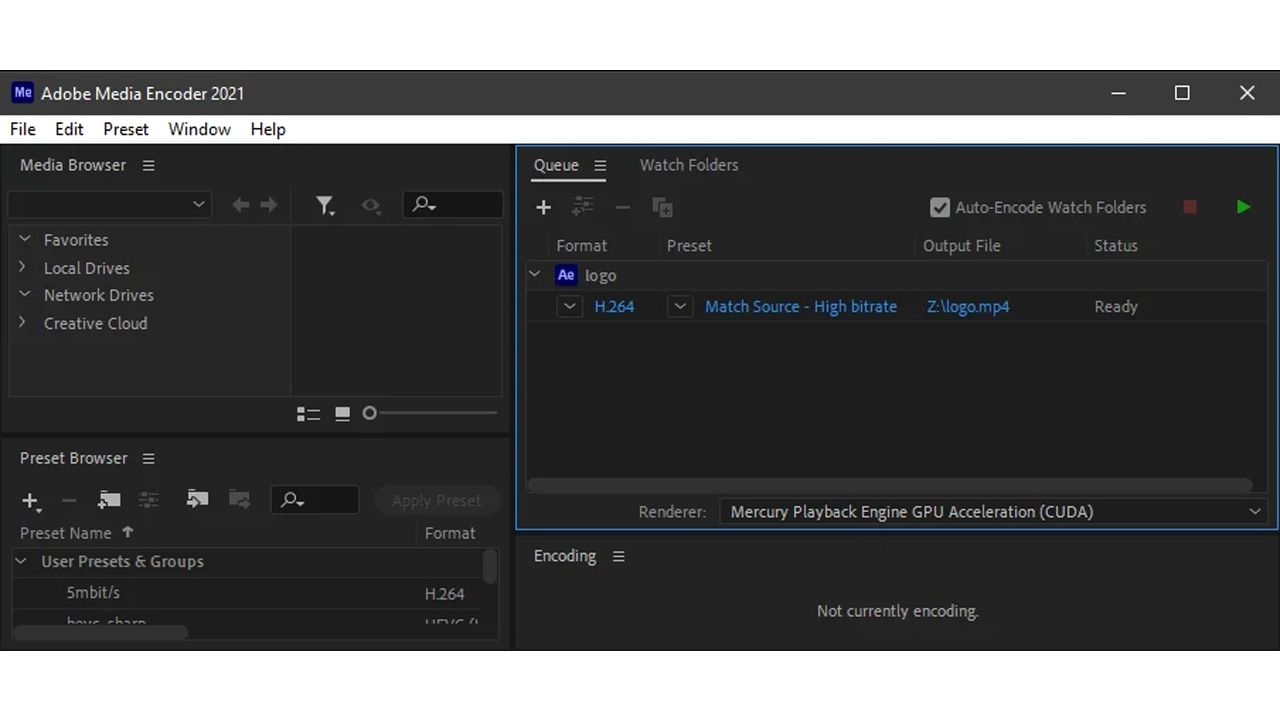Image resolution: width=1280 pixels, height=720 pixels.
Task: Click the Add Source plus icon in Queue
Action: tap(543, 207)
